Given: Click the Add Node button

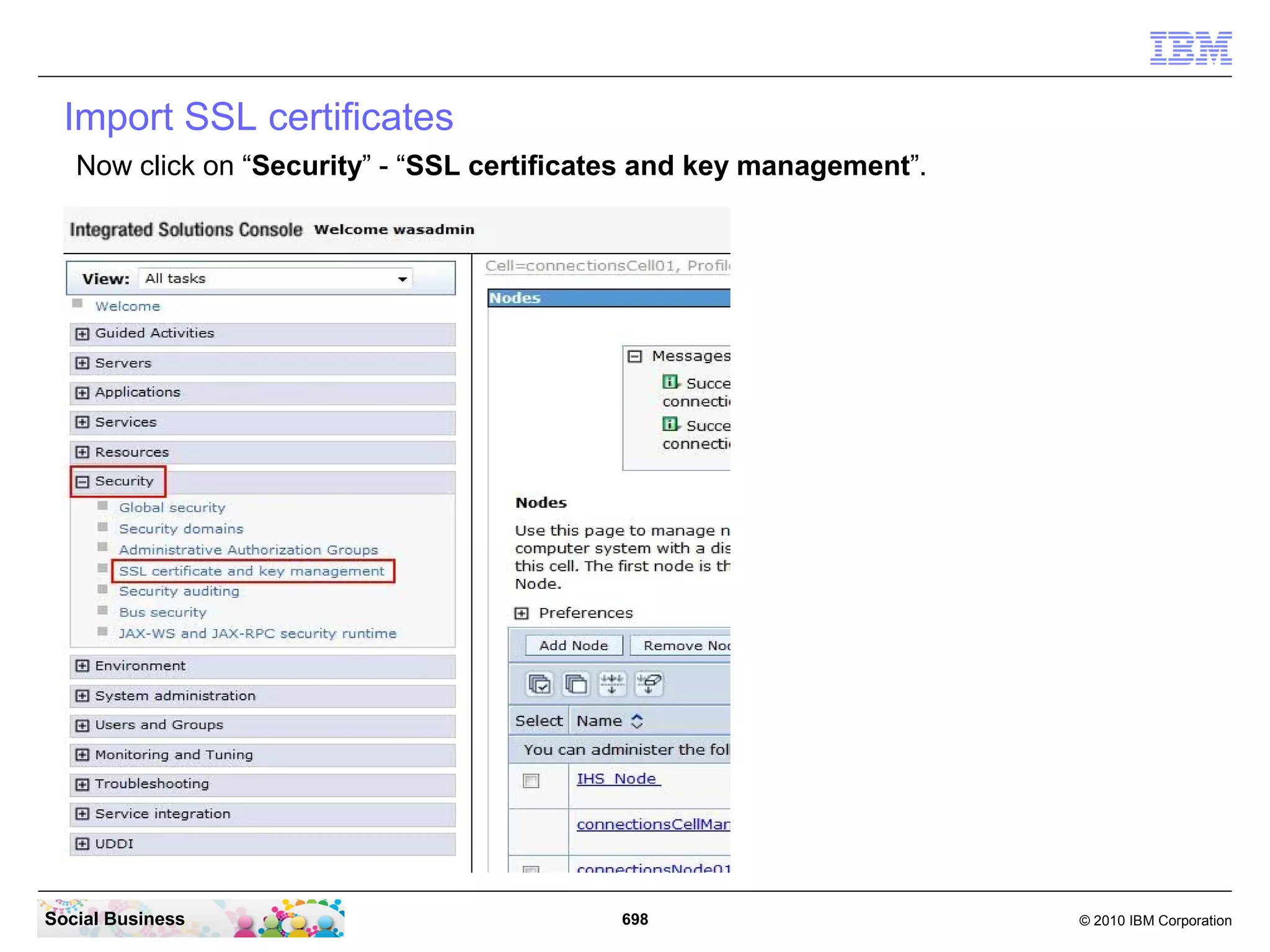Looking at the screenshot, I should [x=574, y=645].
